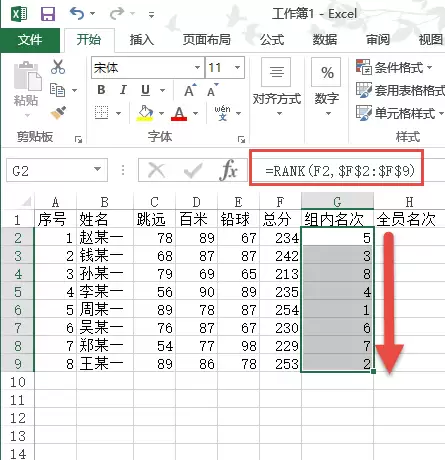Open the Name Box dropdown arrow
Viewport: 445px width, 460px height.
(x=98, y=169)
